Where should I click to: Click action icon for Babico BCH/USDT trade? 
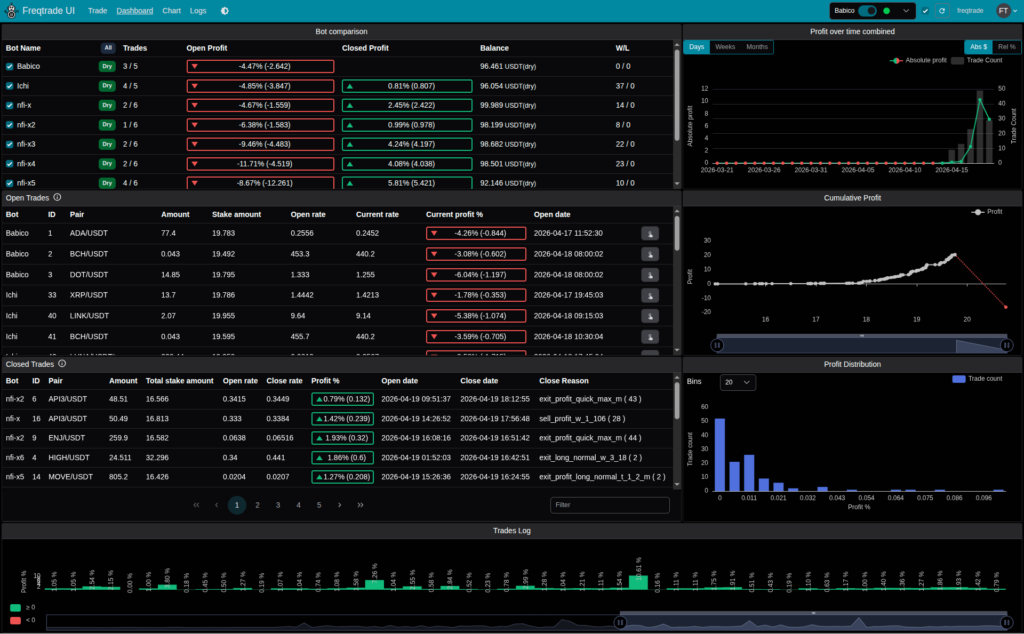click(x=650, y=254)
